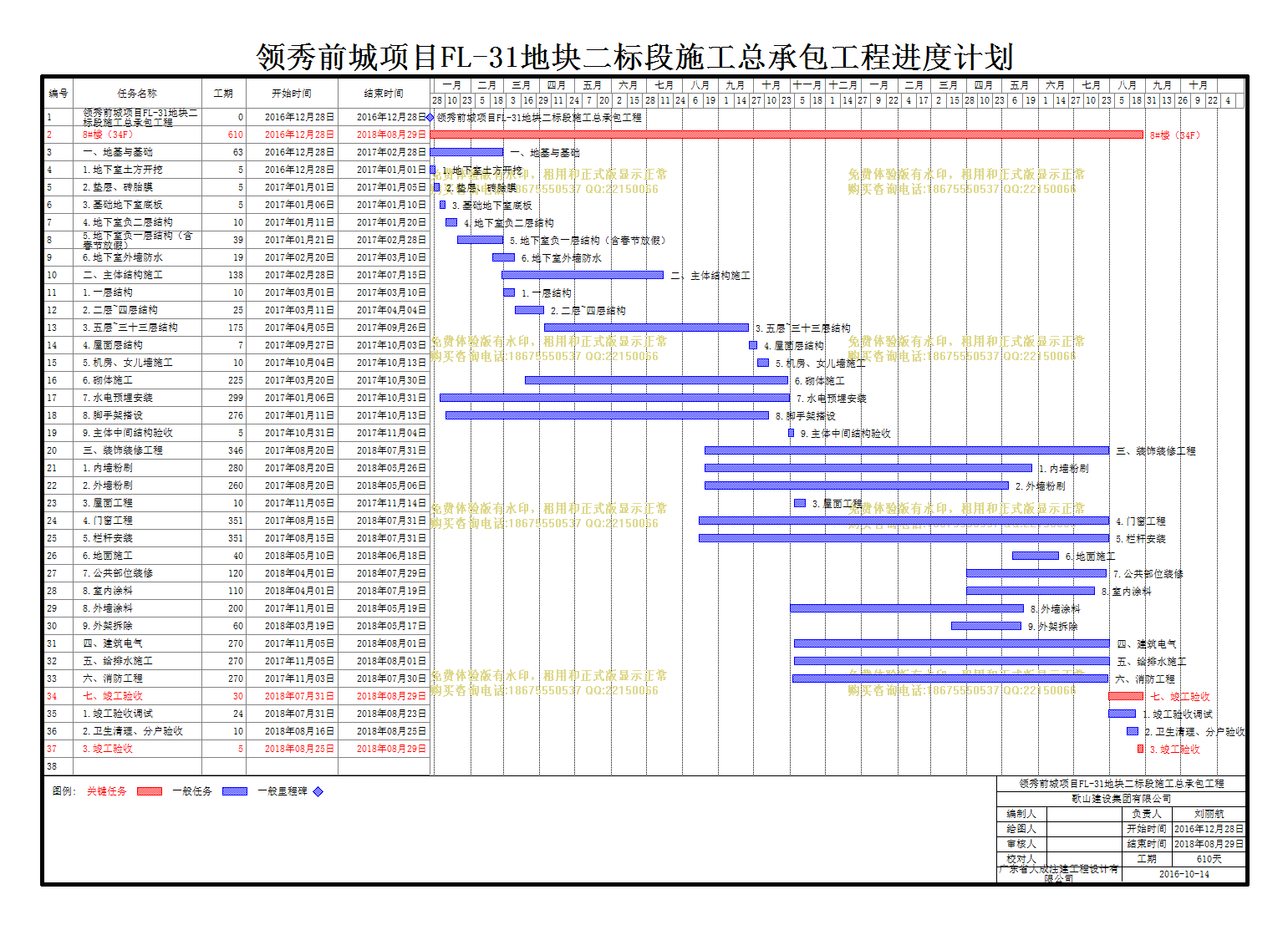Screen dimensions: 1288x925
Task: Click the 一般里程碑 diamond in the legend
Action: coord(318,791)
